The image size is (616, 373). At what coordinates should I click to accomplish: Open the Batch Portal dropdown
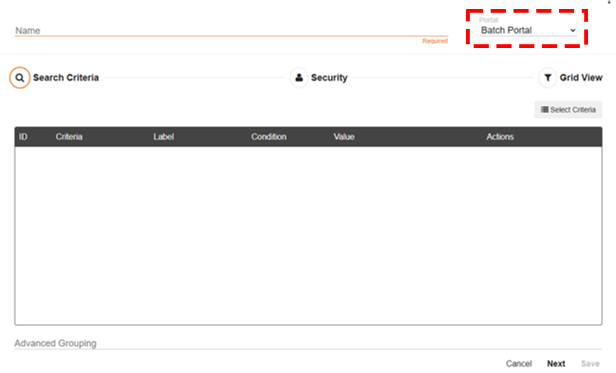point(528,30)
